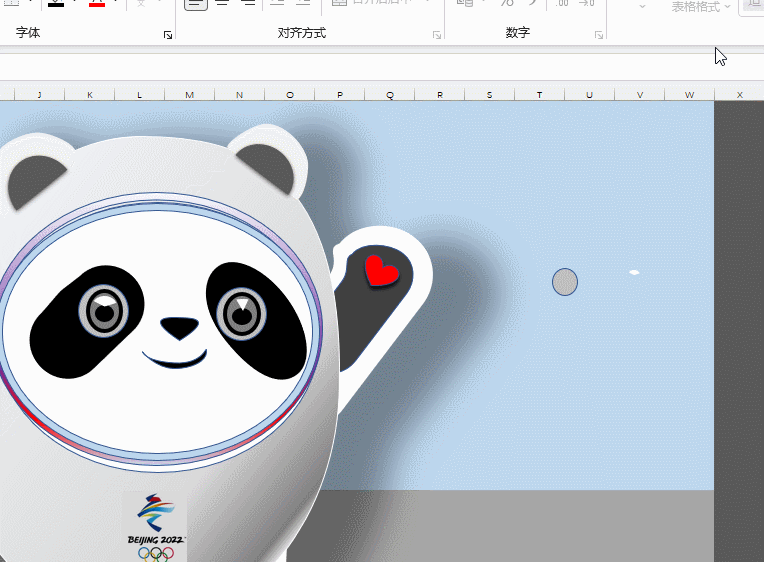This screenshot has width=764, height=562.
Task: Select column R header
Action: point(439,95)
